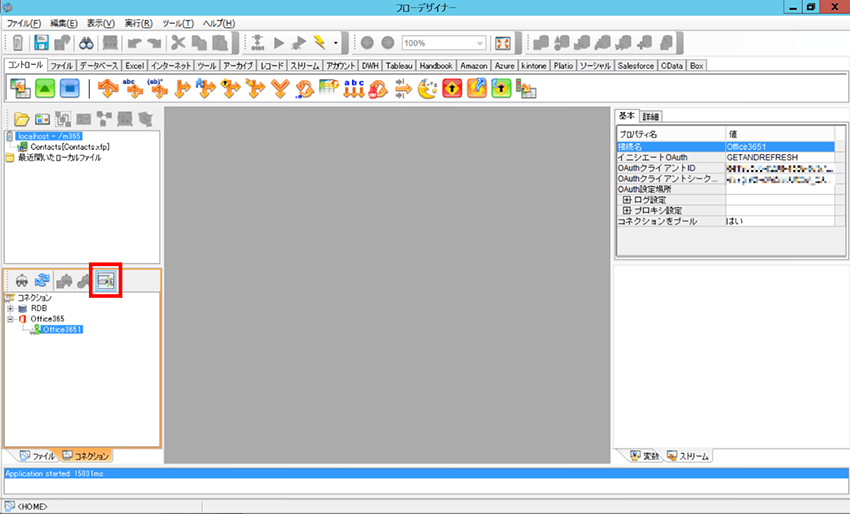Screen dimensions: 850x514
Task: Select the Y-shaped merge arrow component
Action: pos(280,88)
